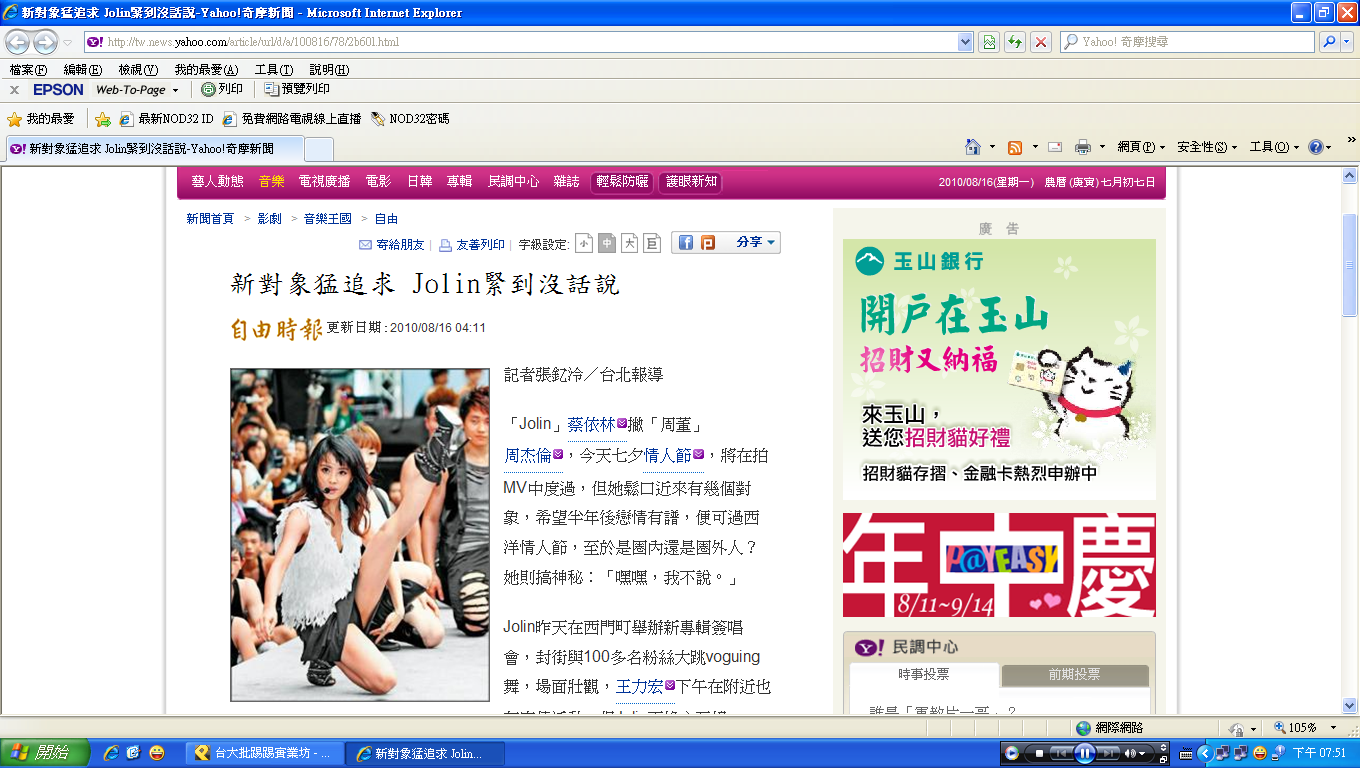1360x768 pixels.
Task: Click the address bar URL field
Action: (520, 42)
